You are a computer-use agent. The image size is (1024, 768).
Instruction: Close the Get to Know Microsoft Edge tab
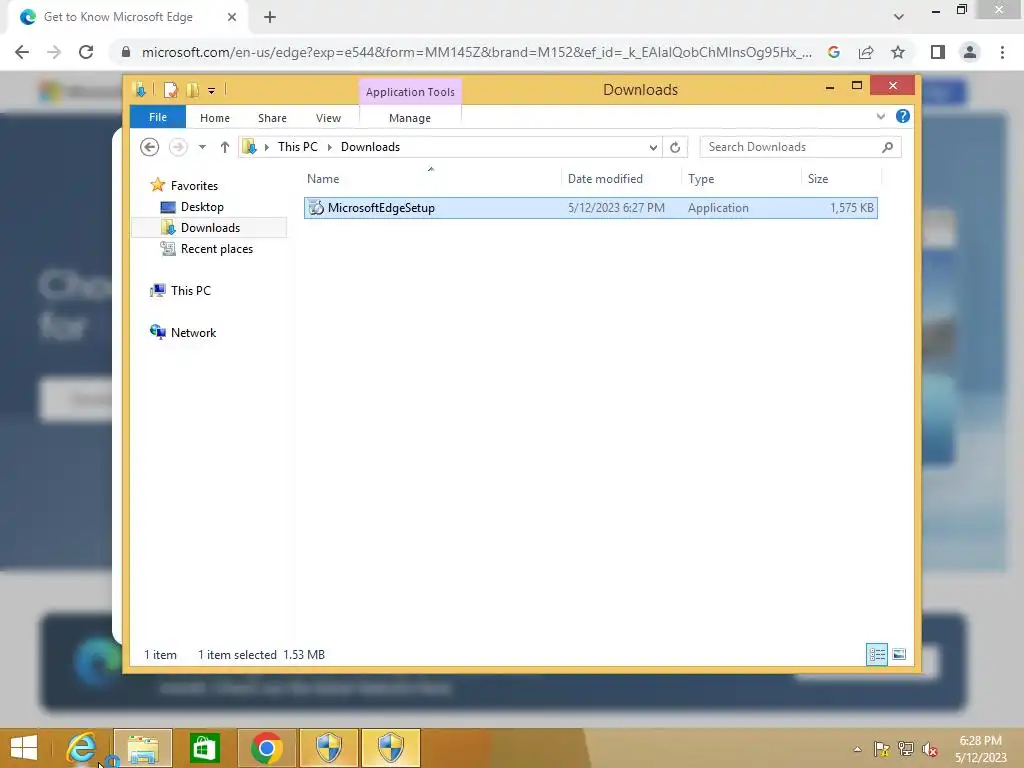coord(232,18)
